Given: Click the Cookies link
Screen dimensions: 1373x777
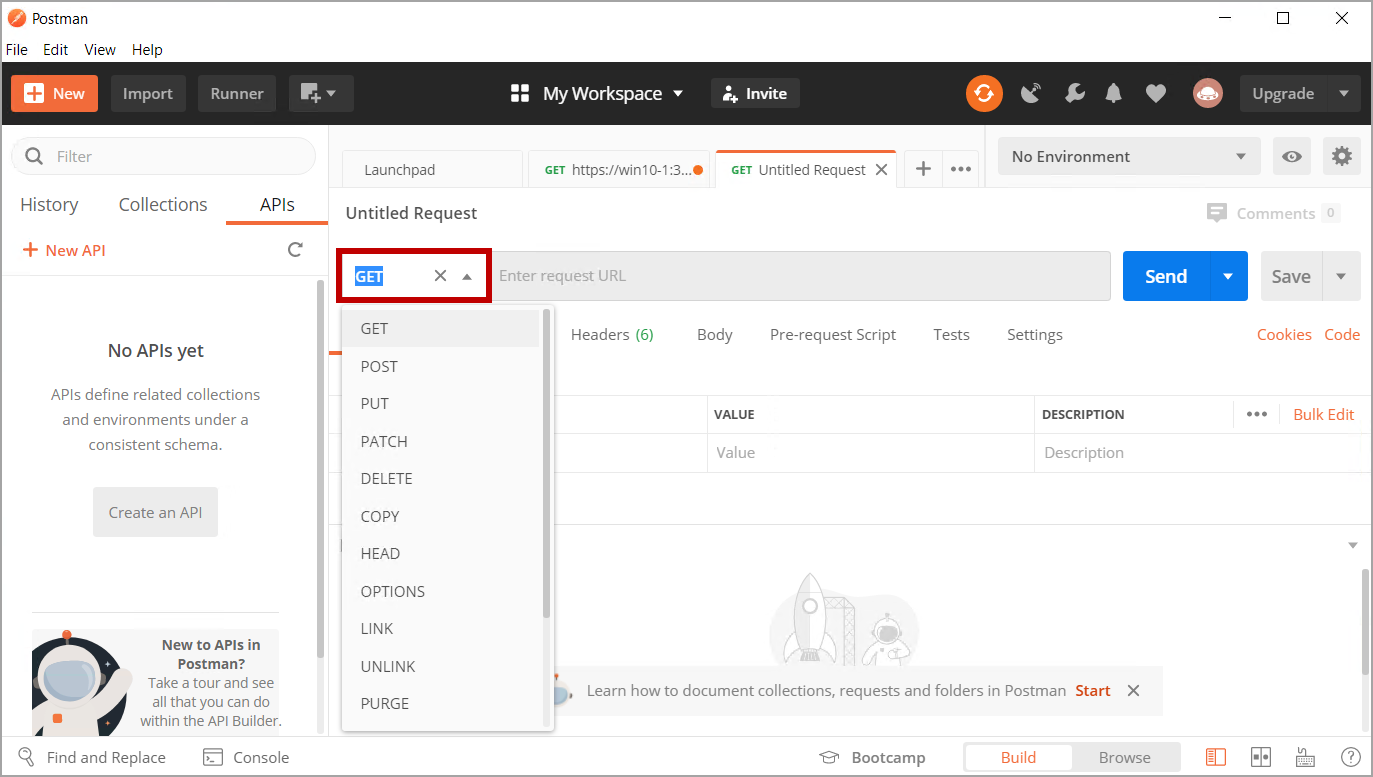Looking at the screenshot, I should pos(1283,335).
